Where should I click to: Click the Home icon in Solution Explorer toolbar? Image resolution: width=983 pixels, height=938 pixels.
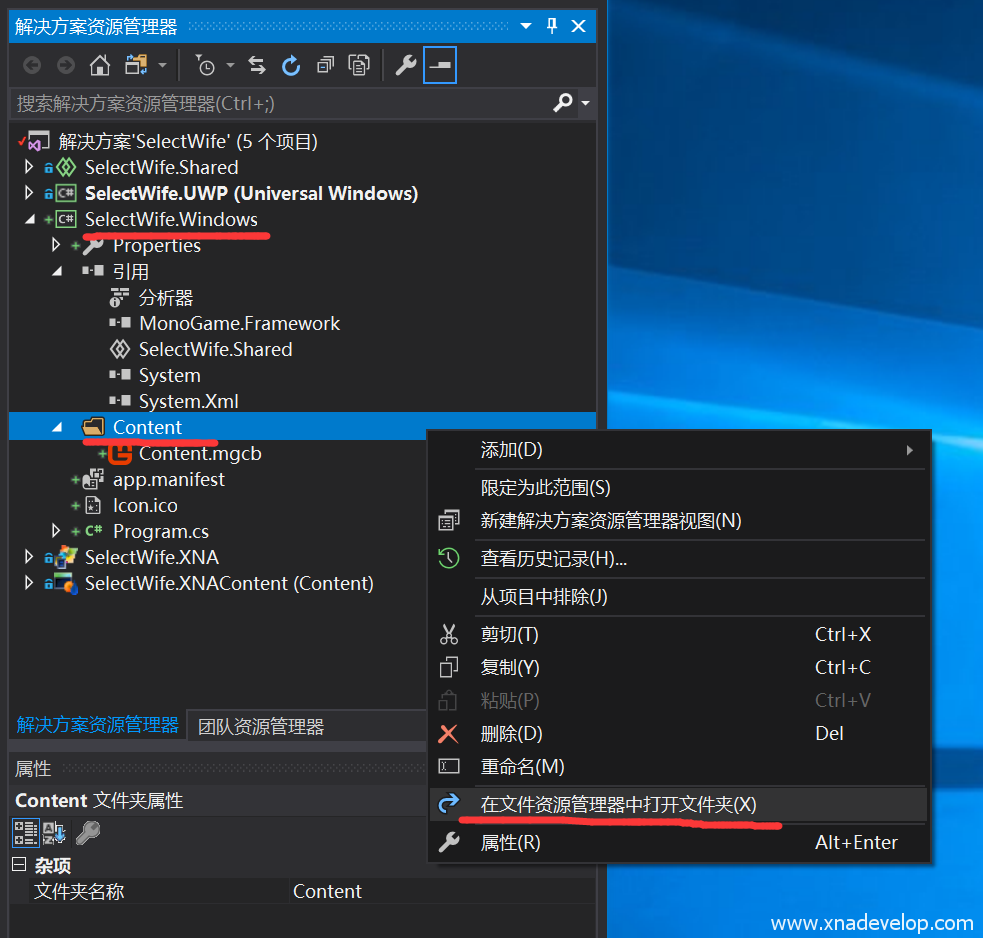(100, 66)
